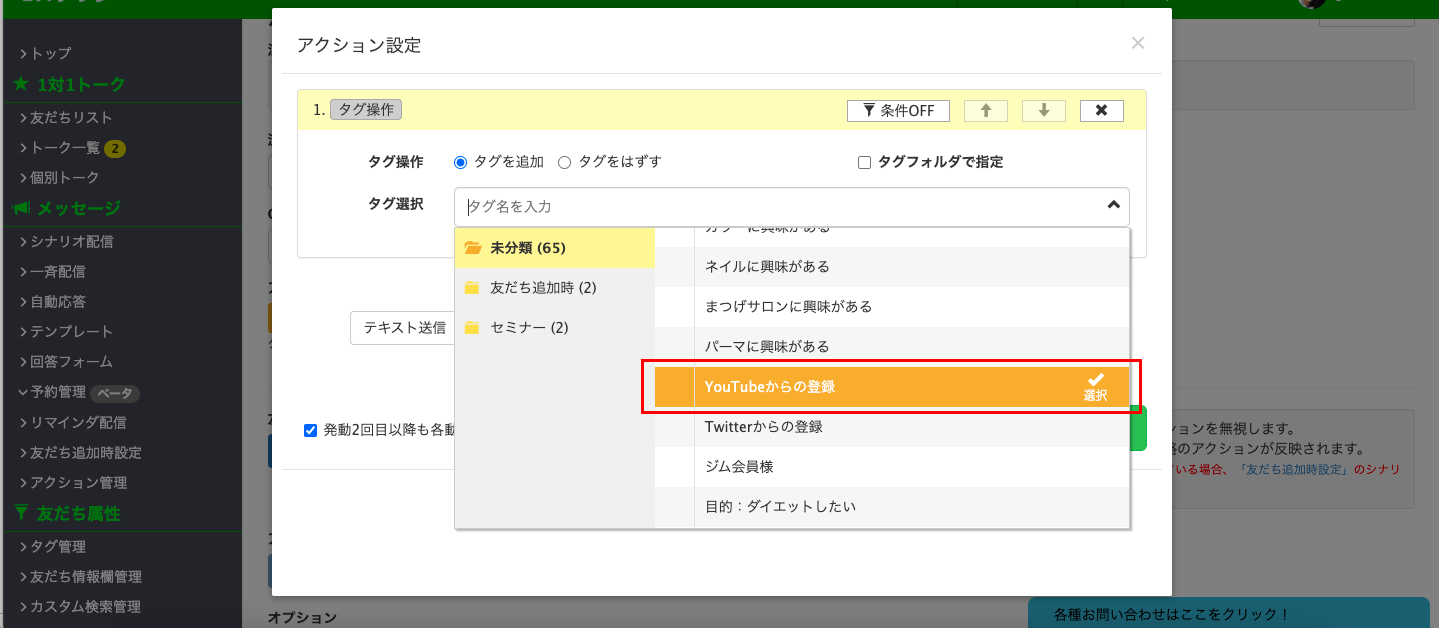This screenshot has width=1439, height=628.
Task: Uncheck the 発動2回目以降 checkbox
Action: pyautogui.click(x=311, y=430)
